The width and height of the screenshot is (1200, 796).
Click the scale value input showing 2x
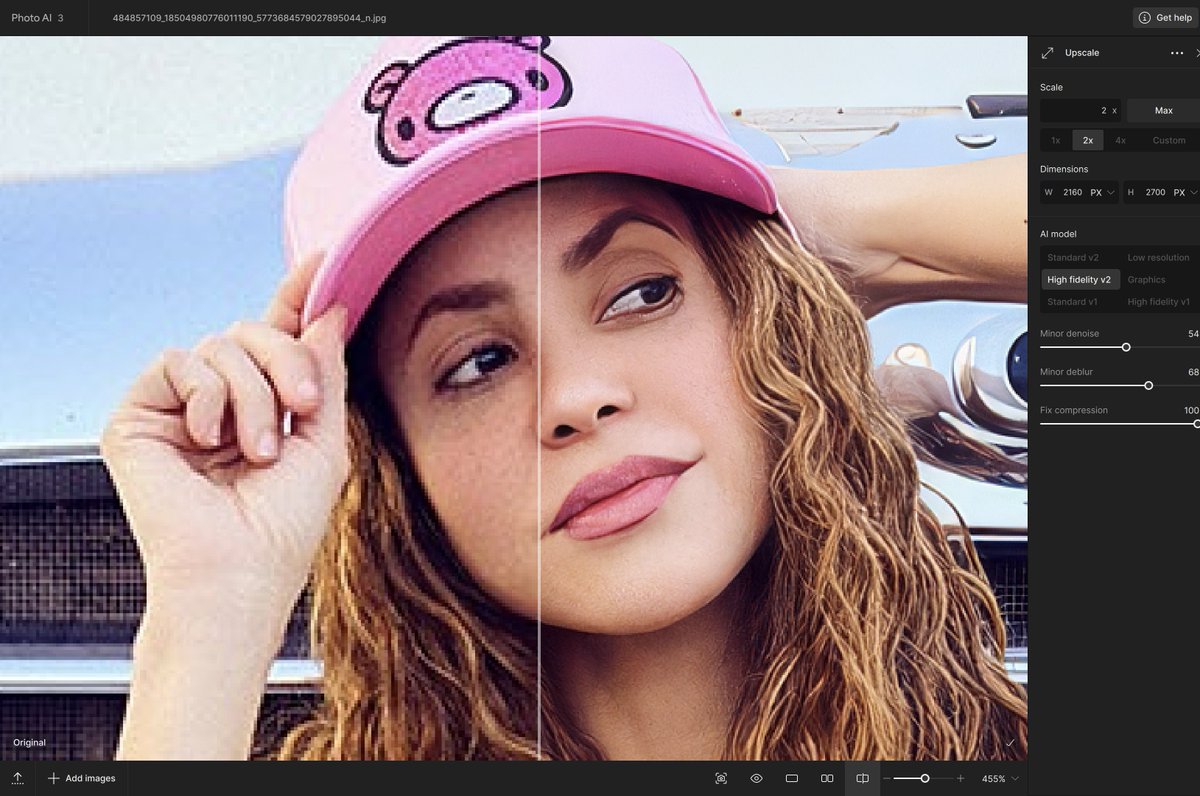(1078, 110)
